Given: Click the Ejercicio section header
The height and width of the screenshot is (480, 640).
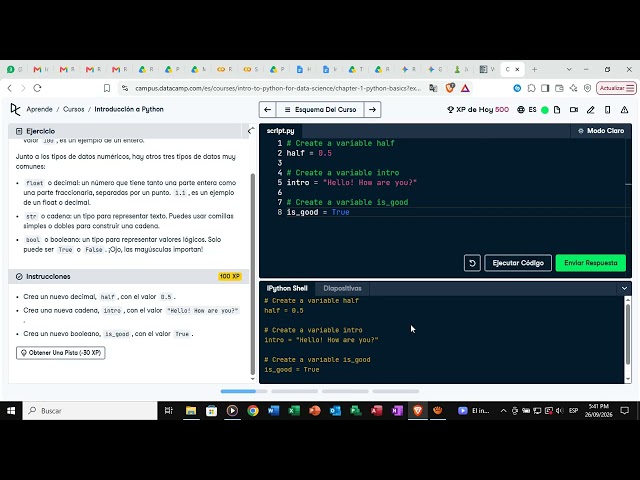Looking at the screenshot, I should click(x=125, y=131).
